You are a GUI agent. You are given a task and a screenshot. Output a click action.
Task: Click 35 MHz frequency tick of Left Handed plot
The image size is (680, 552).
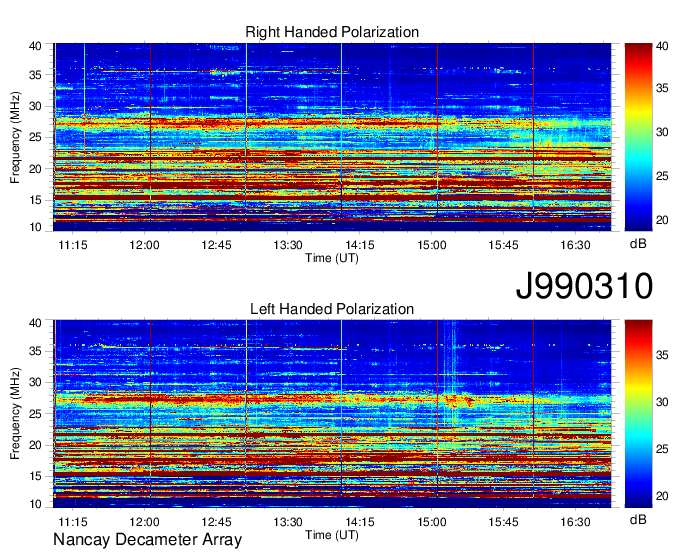click(36, 351)
